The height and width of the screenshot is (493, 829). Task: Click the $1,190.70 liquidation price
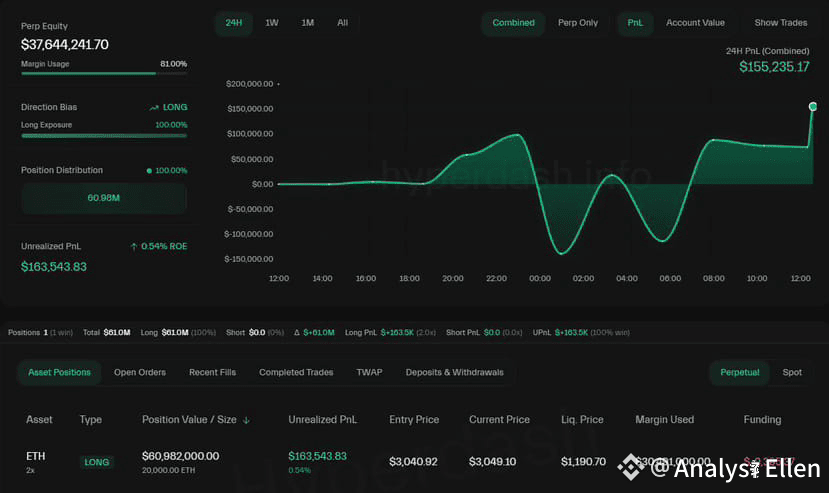tap(583, 462)
